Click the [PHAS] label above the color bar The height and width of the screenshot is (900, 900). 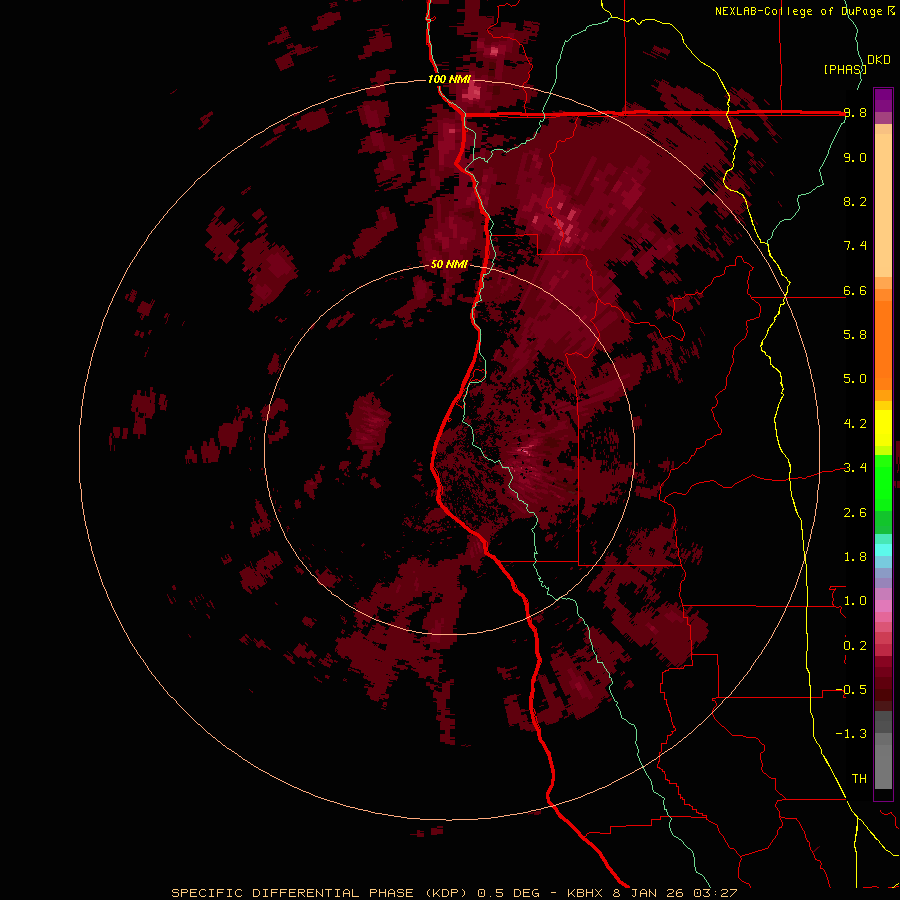pos(845,69)
